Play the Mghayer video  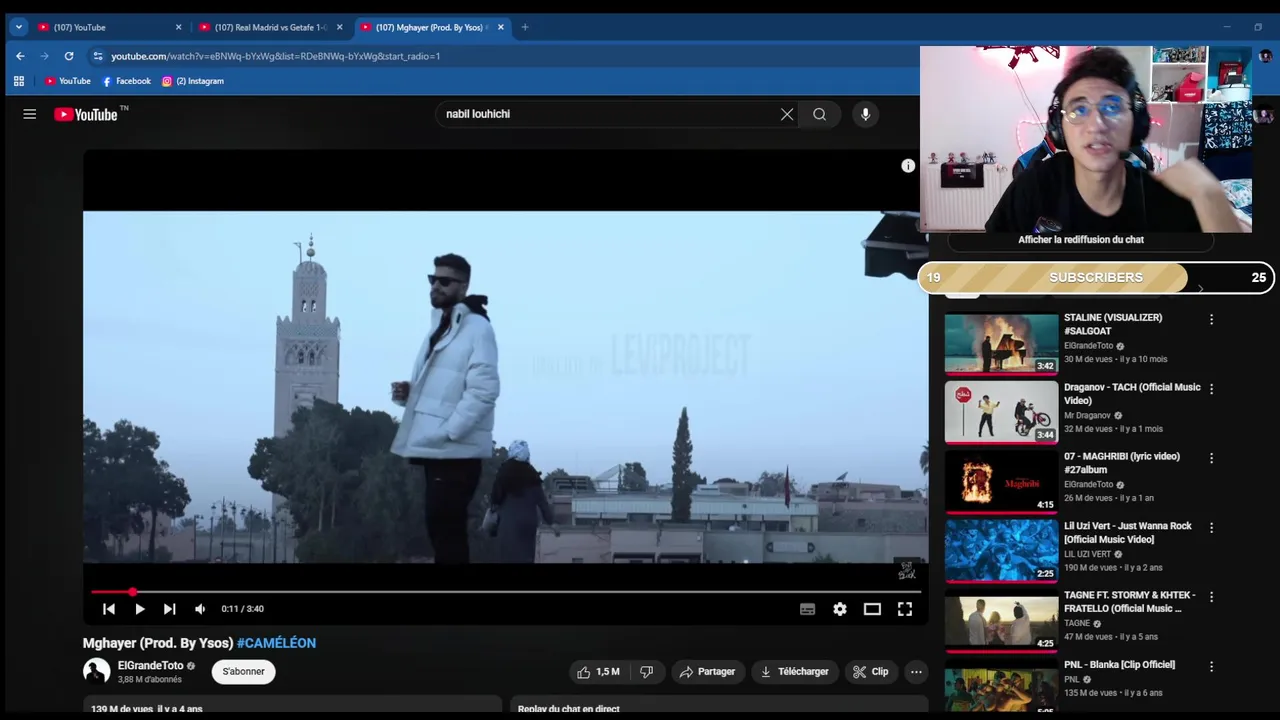coord(140,609)
